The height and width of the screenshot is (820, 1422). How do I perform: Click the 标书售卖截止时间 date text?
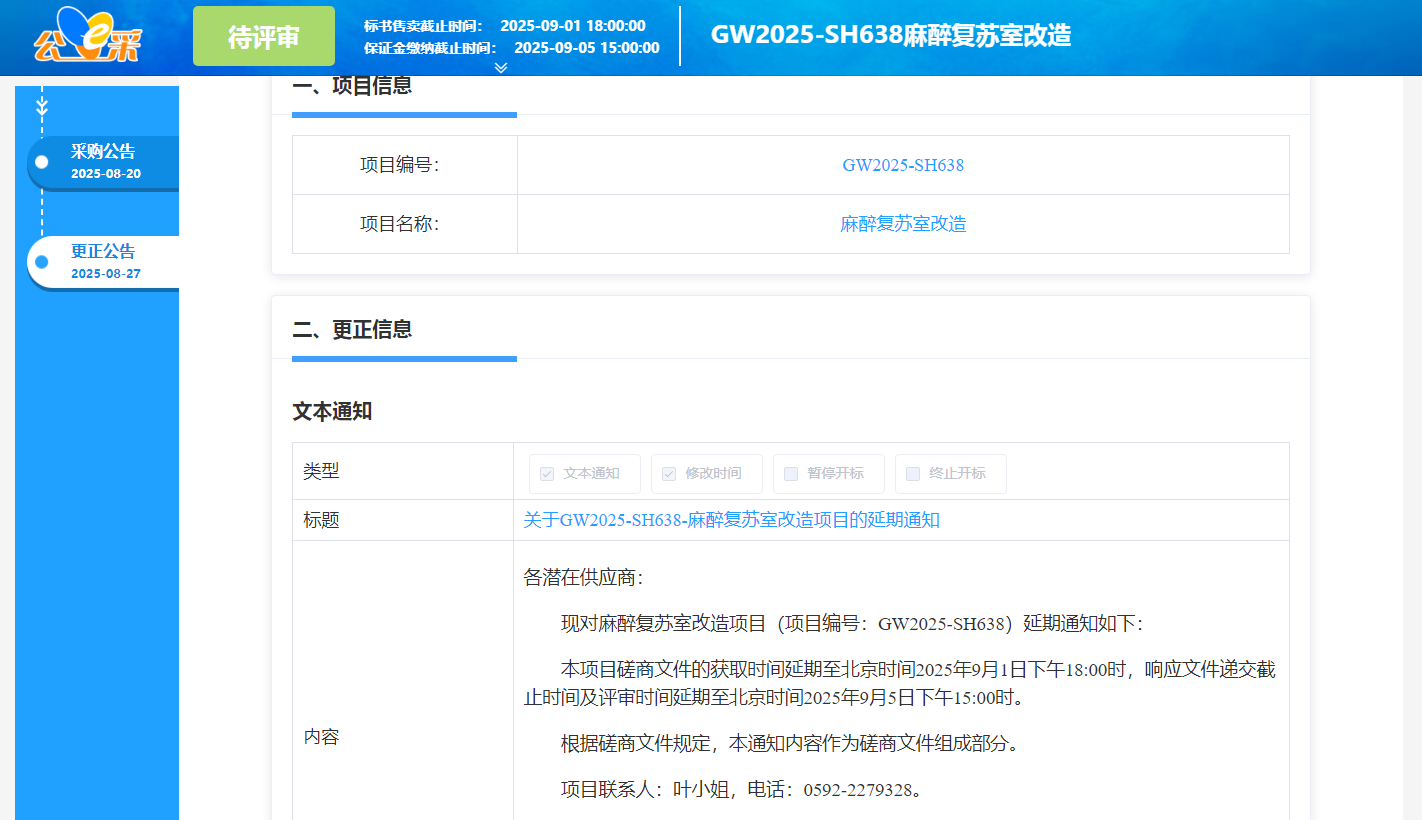[575, 27]
